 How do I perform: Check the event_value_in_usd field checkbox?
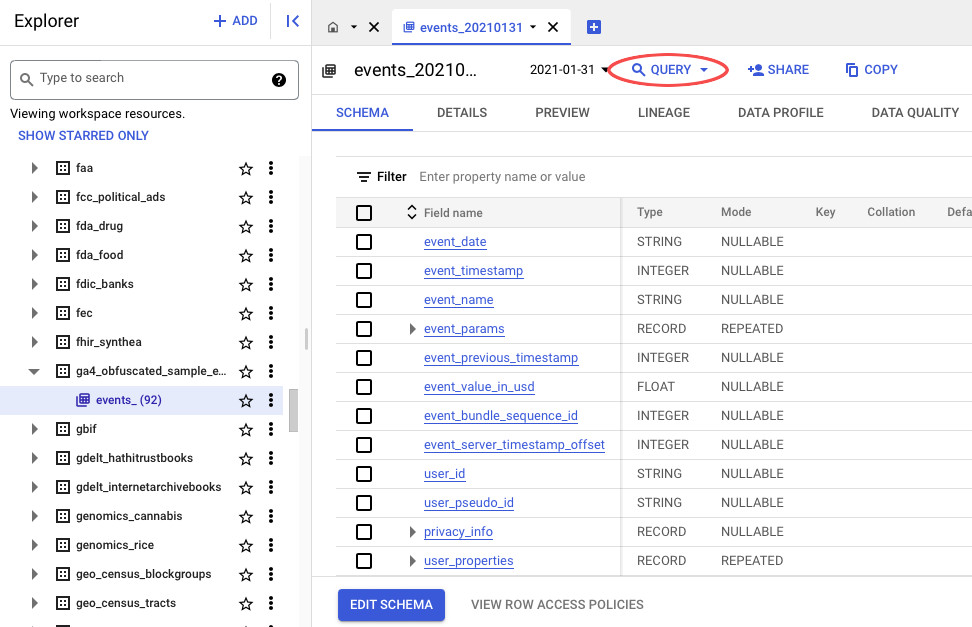point(364,387)
